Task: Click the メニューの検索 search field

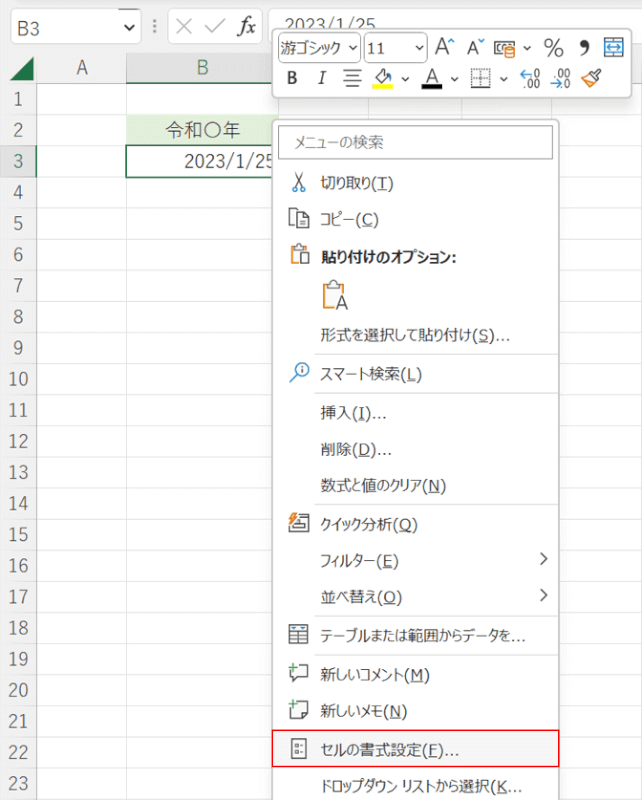Action: click(416, 143)
